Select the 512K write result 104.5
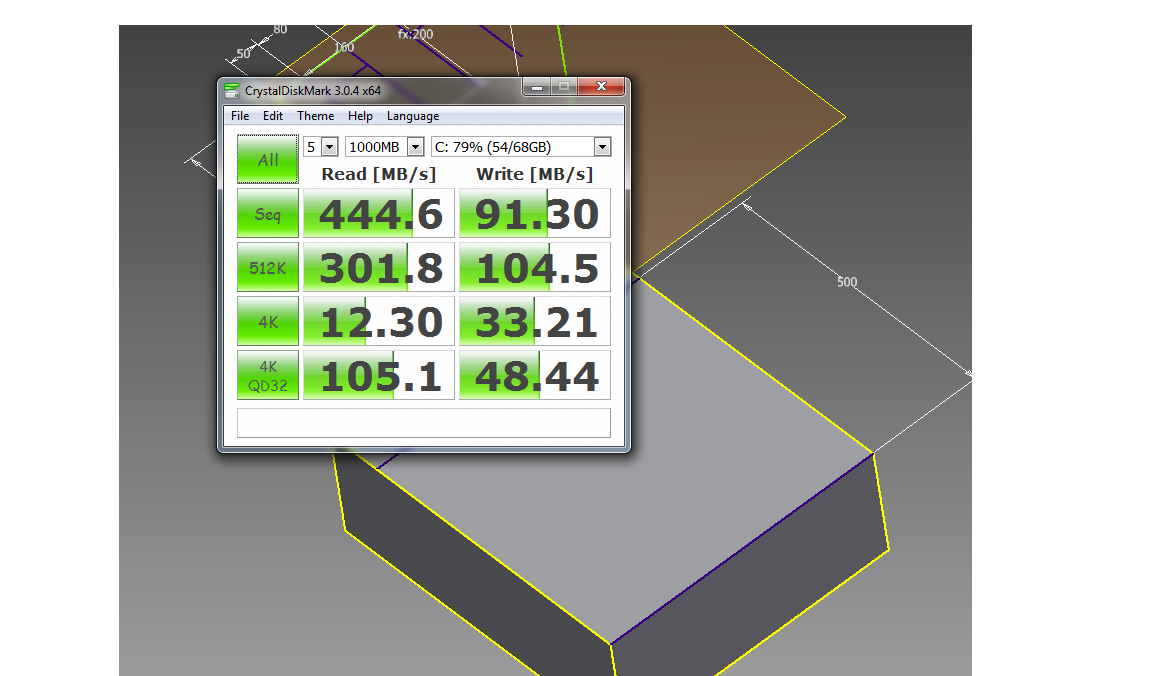Screen dimensions: 1152x676 [535, 268]
